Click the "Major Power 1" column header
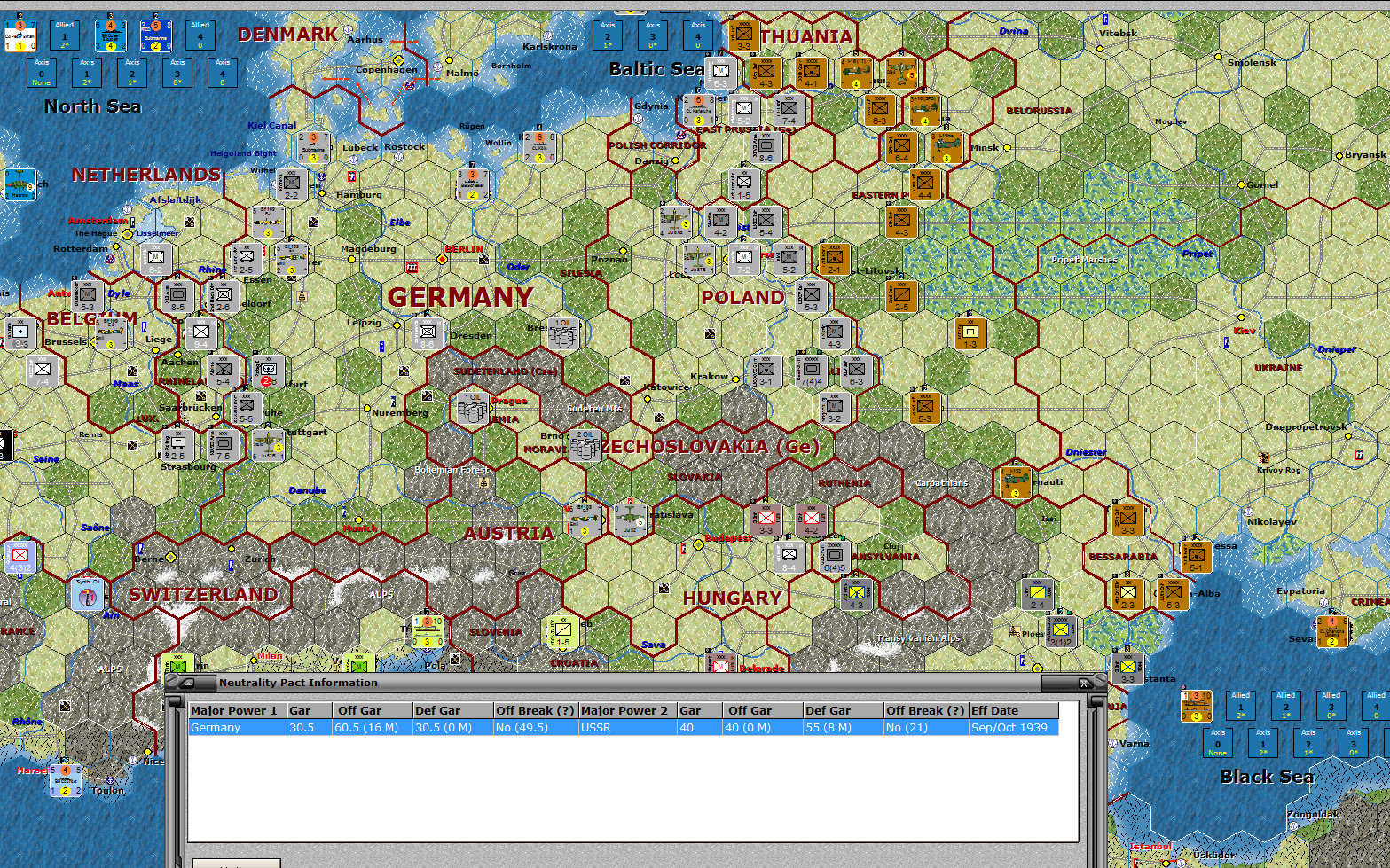This screenshot has height=868, width=1390. tap(238, 710)
